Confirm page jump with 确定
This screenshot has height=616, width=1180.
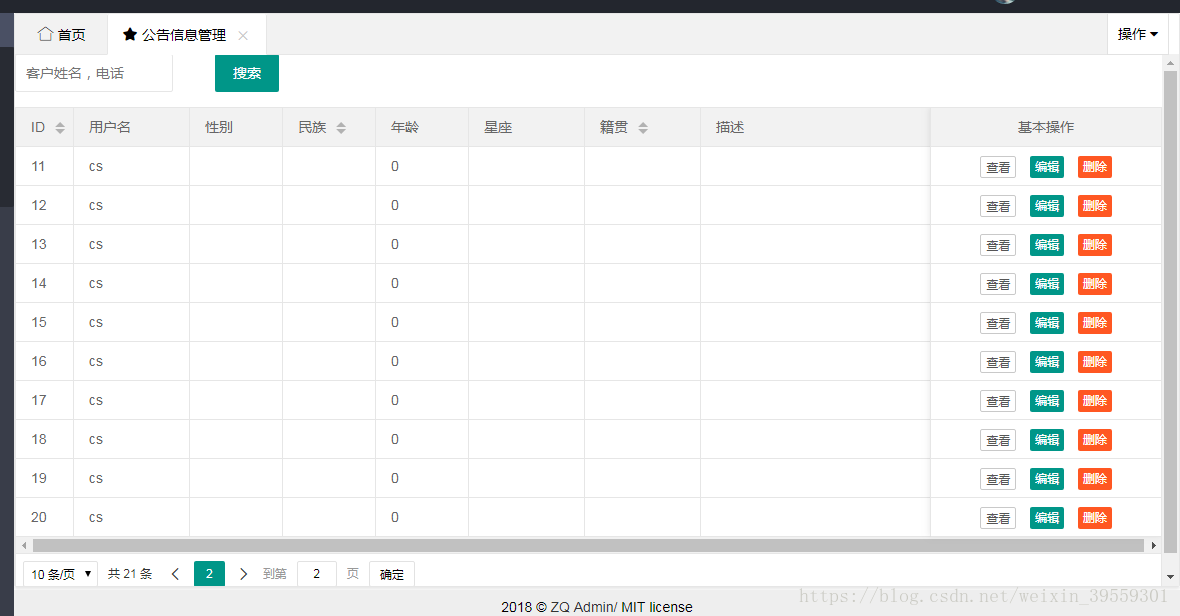click(x=392, y=574)
